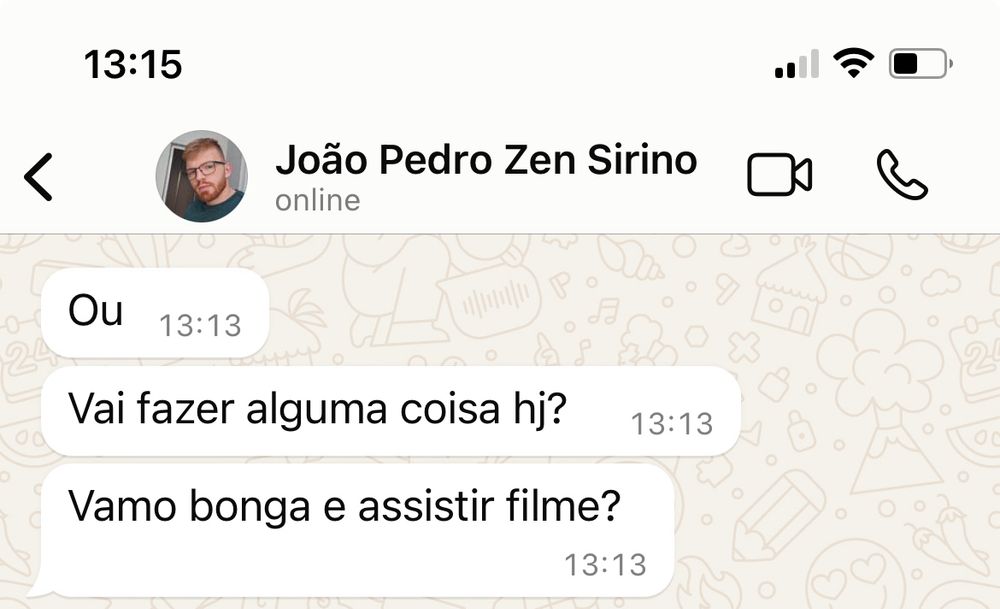1000x609 pixels.
Task: Select the Vamo bonga e assistir filme message
Action: click(x=357, y=531)
